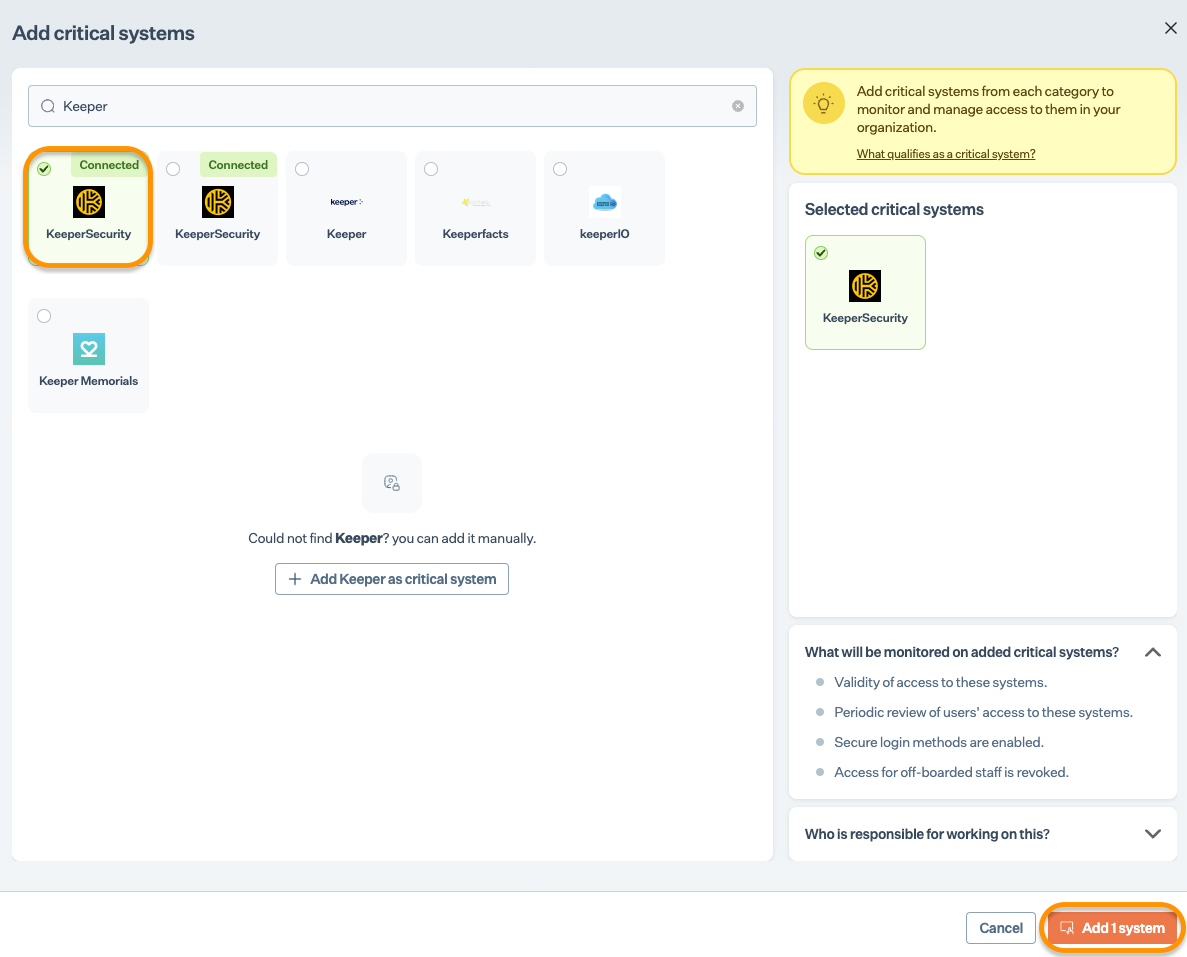The image size is (1187, 957).
Task: Uncheck KeeperSecurity in Selected critical systems
Action: pyautogui.click(x=821, y=253)
